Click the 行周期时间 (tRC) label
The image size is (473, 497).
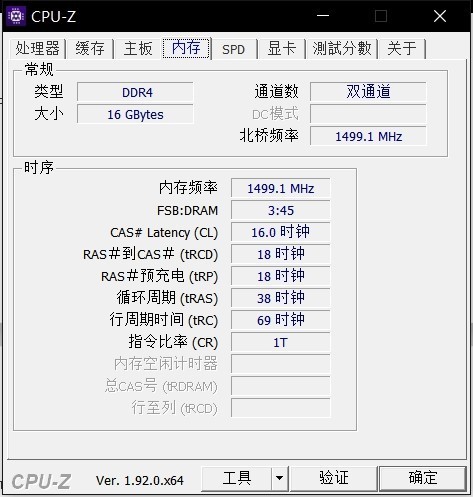(164, 320)
